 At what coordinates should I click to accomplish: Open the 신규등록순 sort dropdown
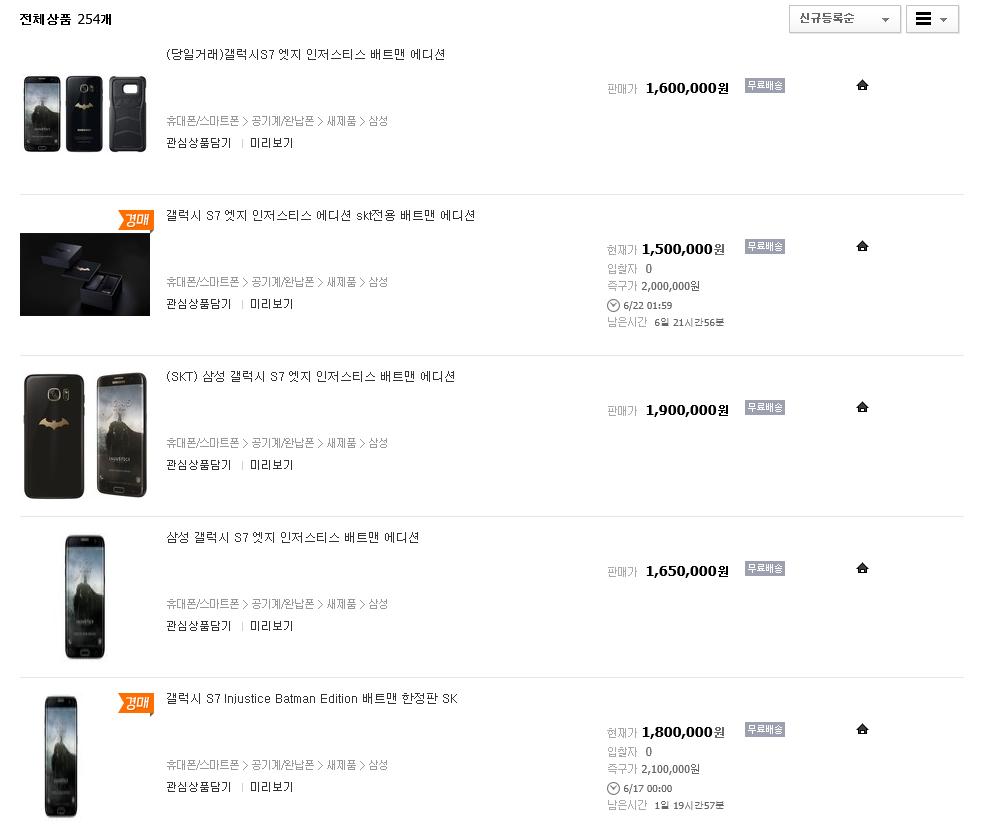(x=844, y=19)
